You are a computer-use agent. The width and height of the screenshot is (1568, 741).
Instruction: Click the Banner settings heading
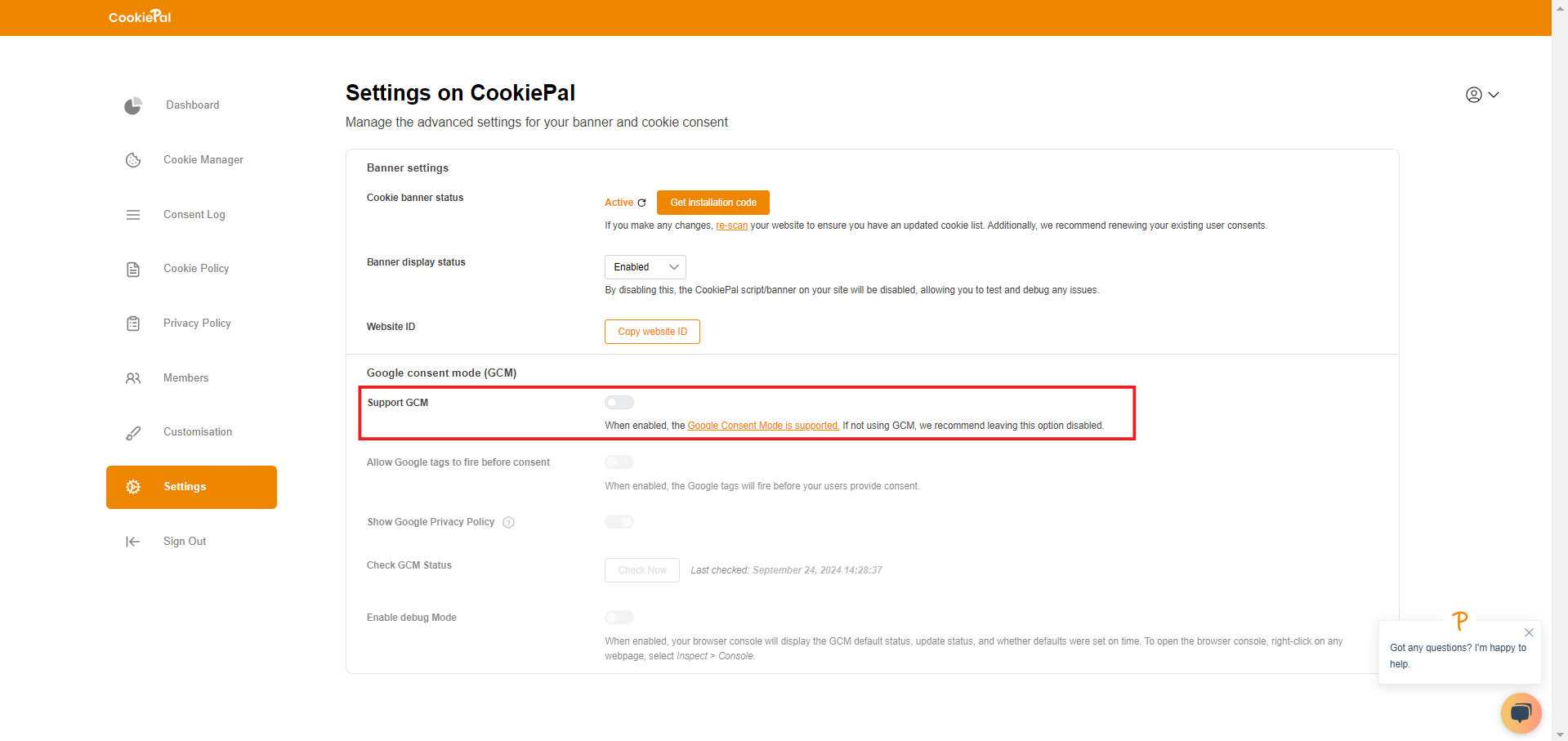(408, 168)
